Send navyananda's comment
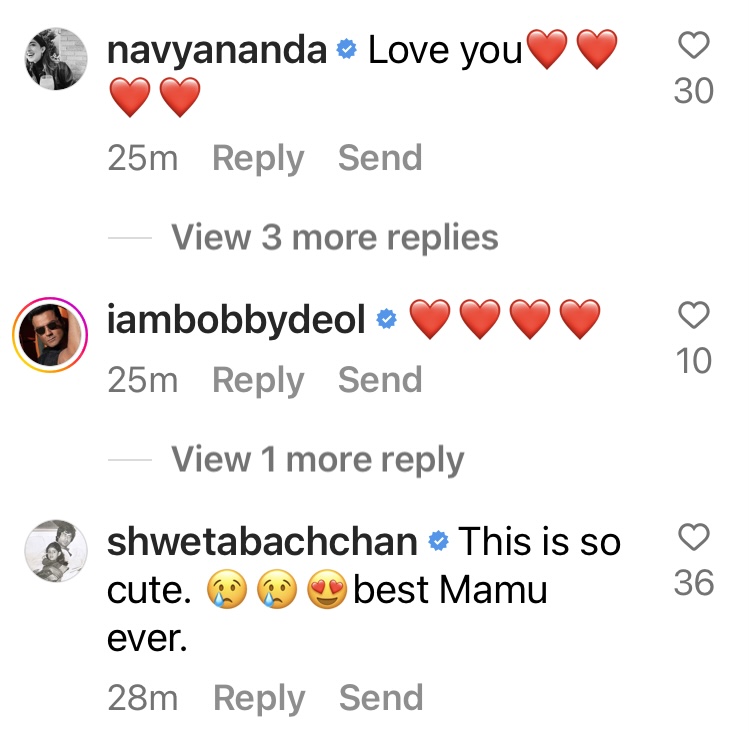This screenshot has width=750, height=732. click(x=380, y=158)
